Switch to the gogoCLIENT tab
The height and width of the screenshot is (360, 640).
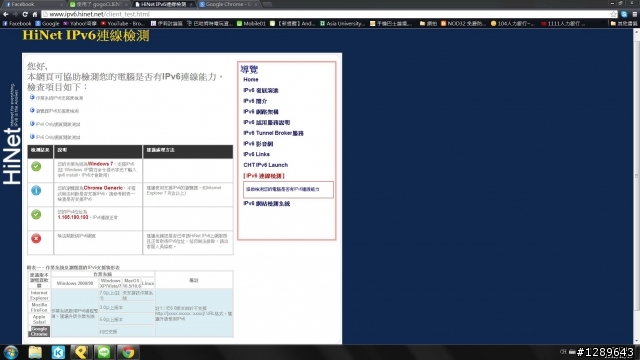(99, 4)
